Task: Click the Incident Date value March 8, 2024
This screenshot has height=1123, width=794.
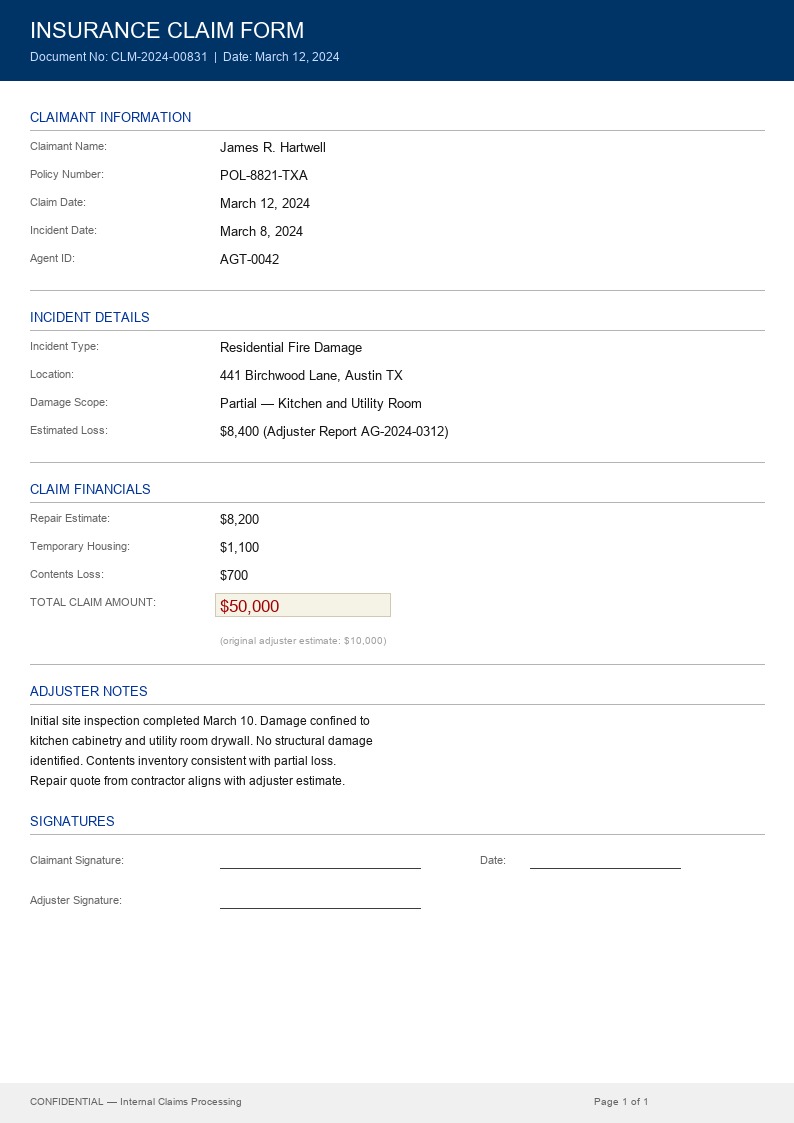Action: point(261,232)
